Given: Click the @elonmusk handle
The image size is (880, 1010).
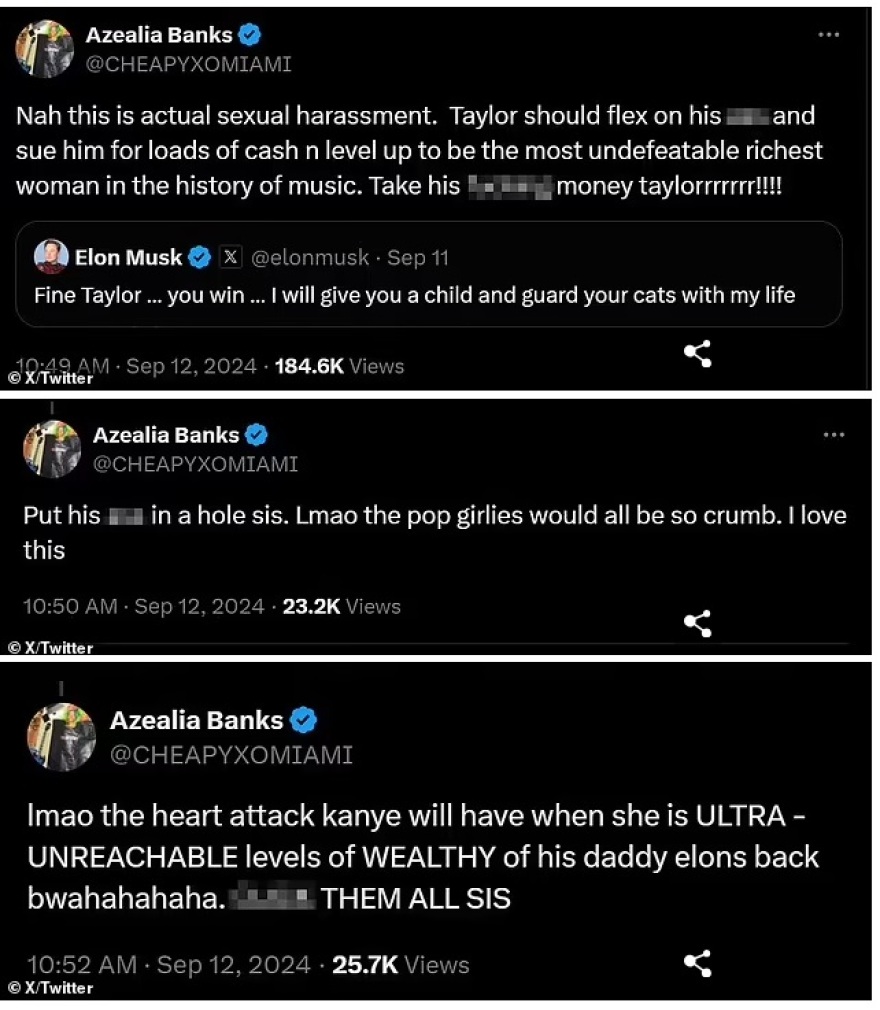Looking at the screenshot, I should (x=311, y=258).
